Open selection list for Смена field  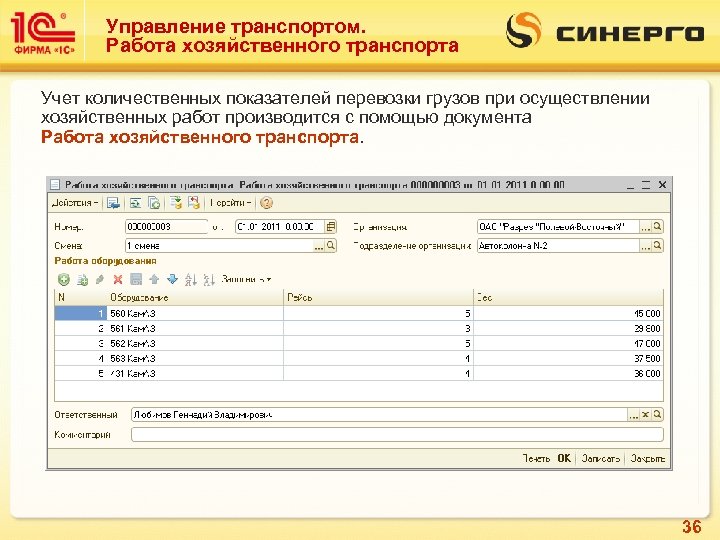(x=319, y=247)
